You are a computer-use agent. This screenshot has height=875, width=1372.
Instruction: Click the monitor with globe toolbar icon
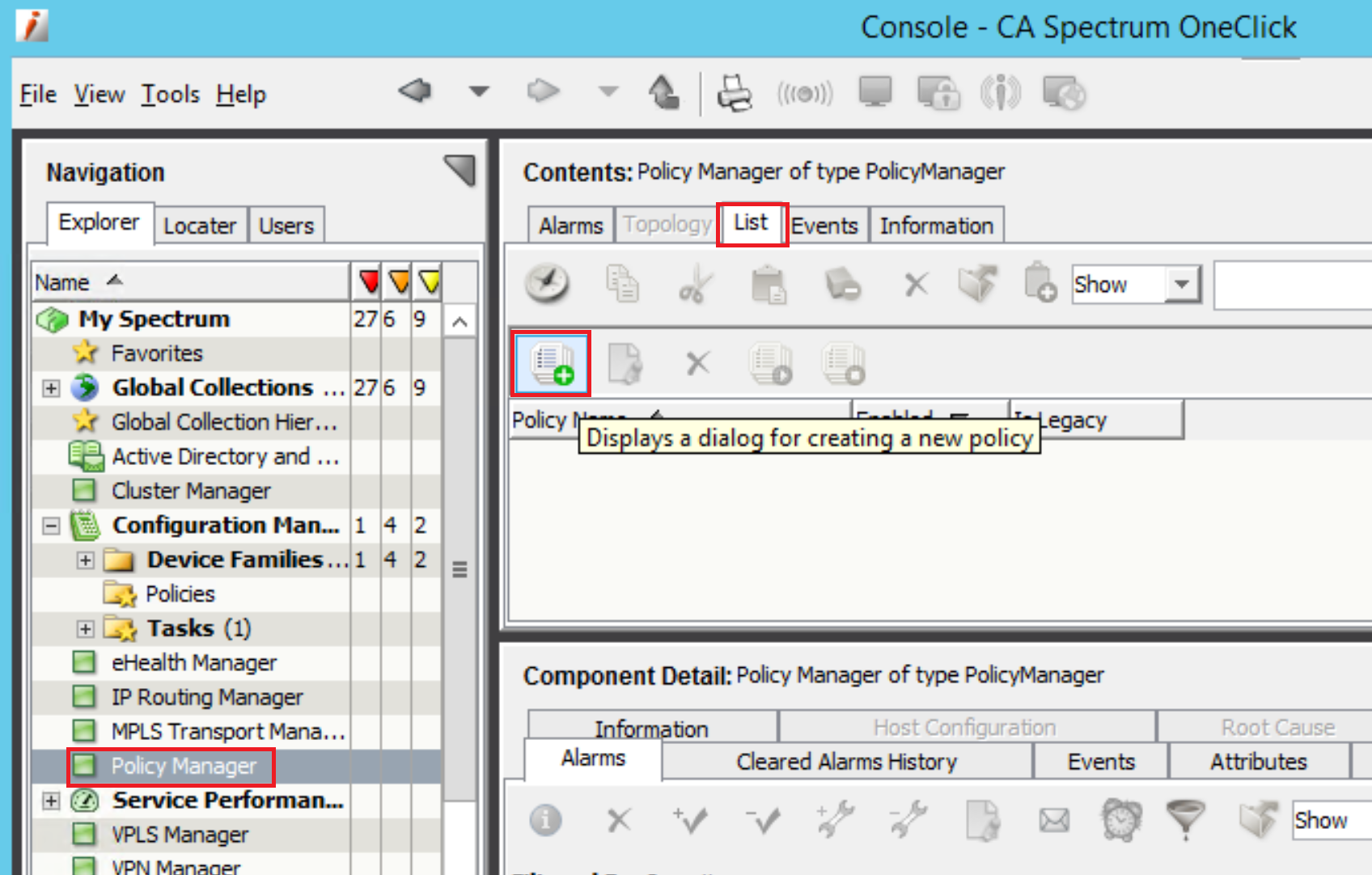point(1064,92)
